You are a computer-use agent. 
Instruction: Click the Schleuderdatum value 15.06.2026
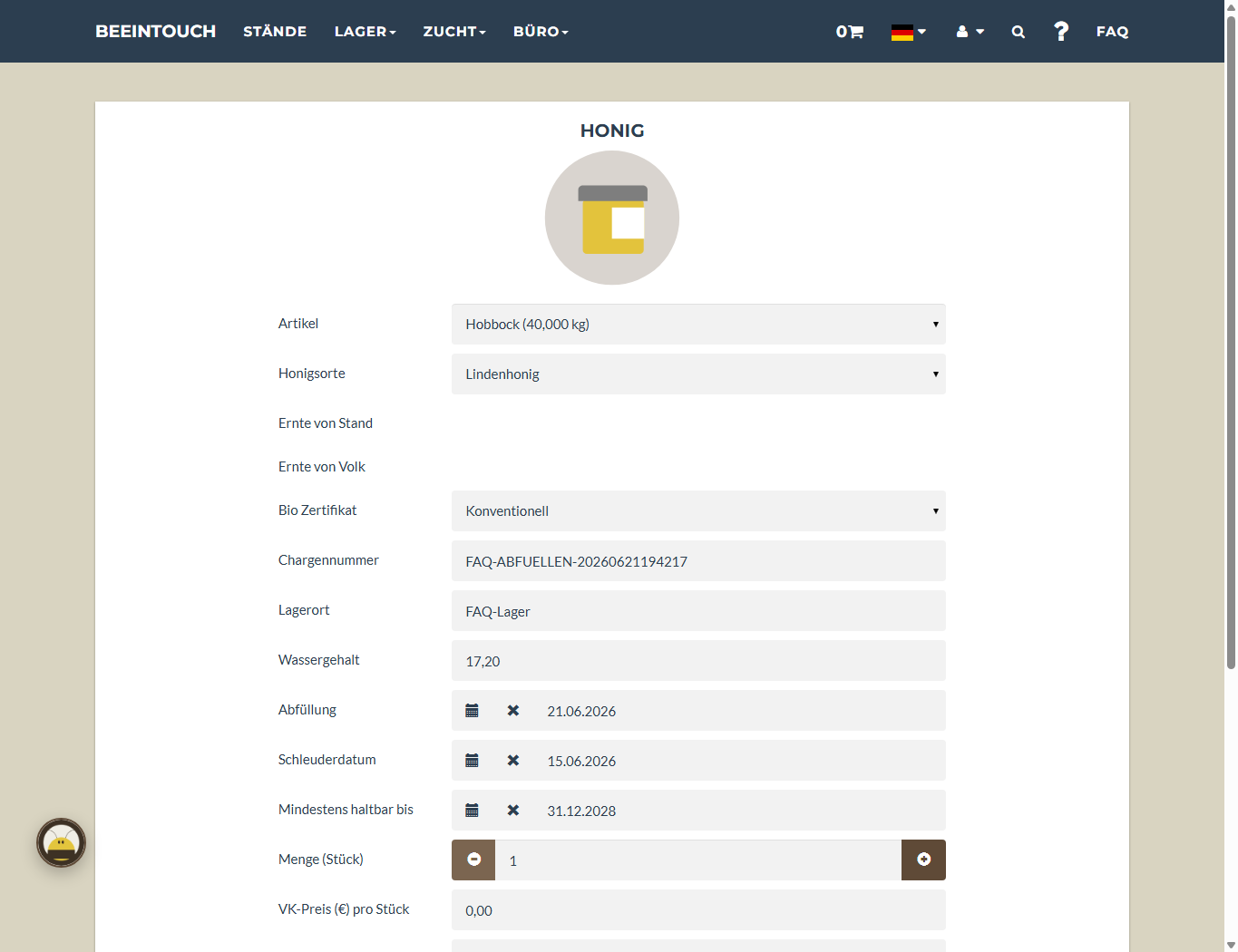(581, 762)
